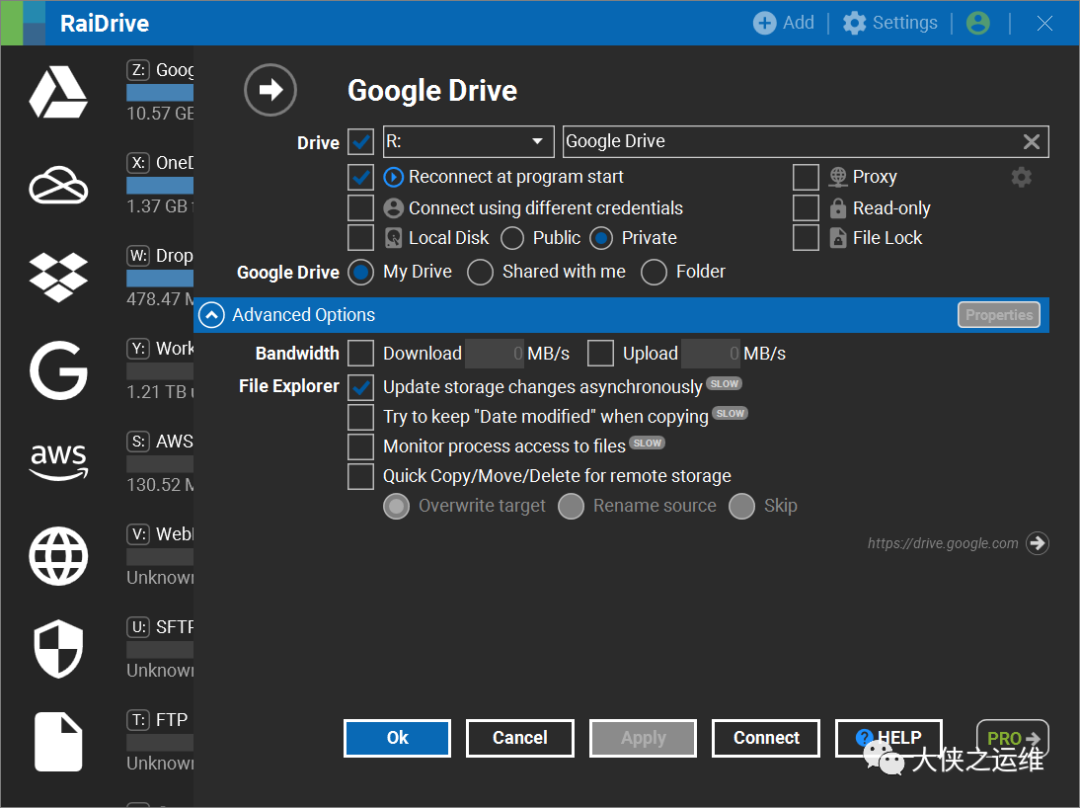
Task: Open the Add menu in title bar
Action: [784, 23]
